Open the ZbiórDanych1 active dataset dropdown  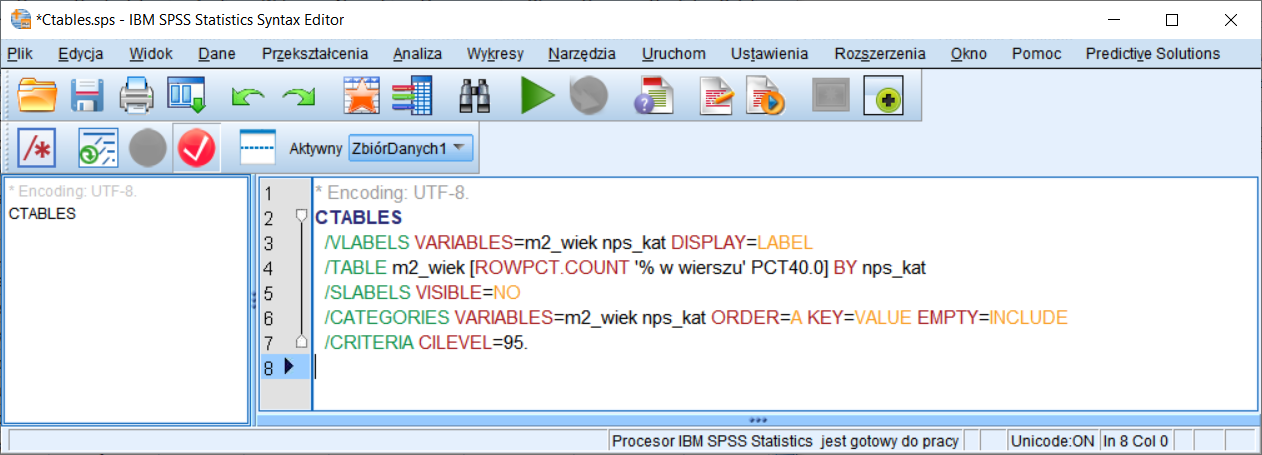coord(410,148)
